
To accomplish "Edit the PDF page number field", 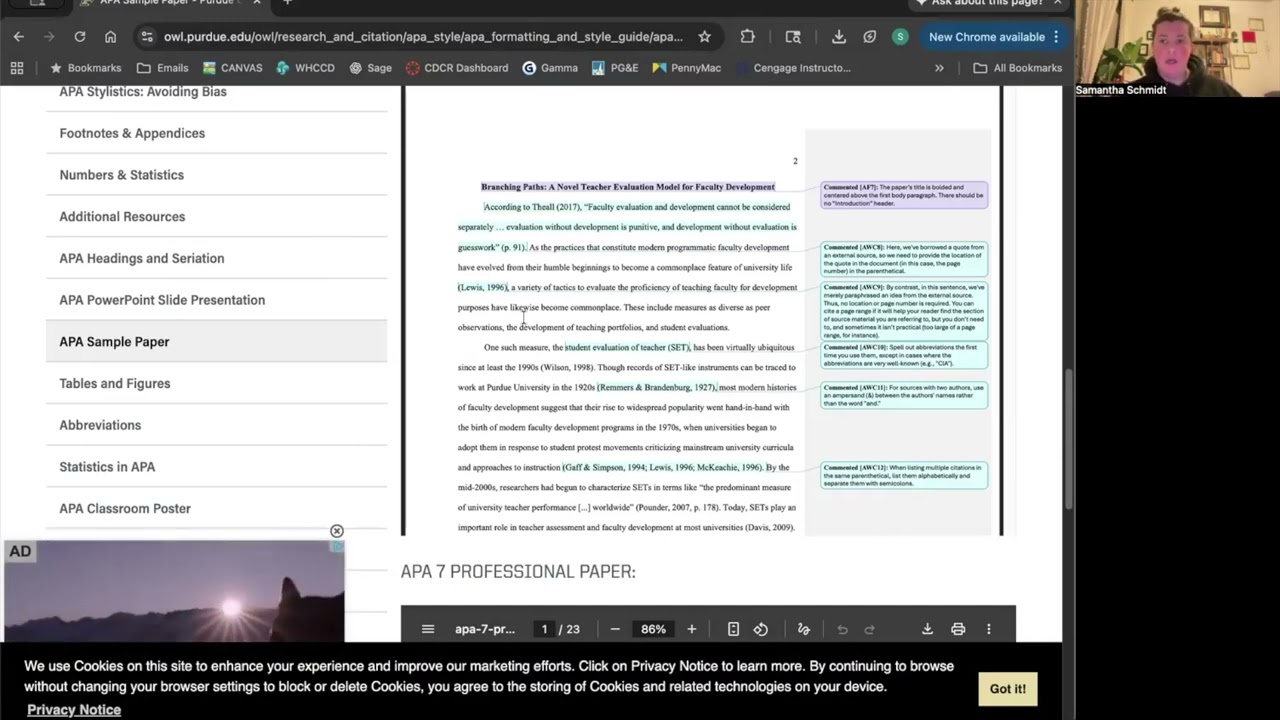I will pyautogui.click(x=544, y=629).
